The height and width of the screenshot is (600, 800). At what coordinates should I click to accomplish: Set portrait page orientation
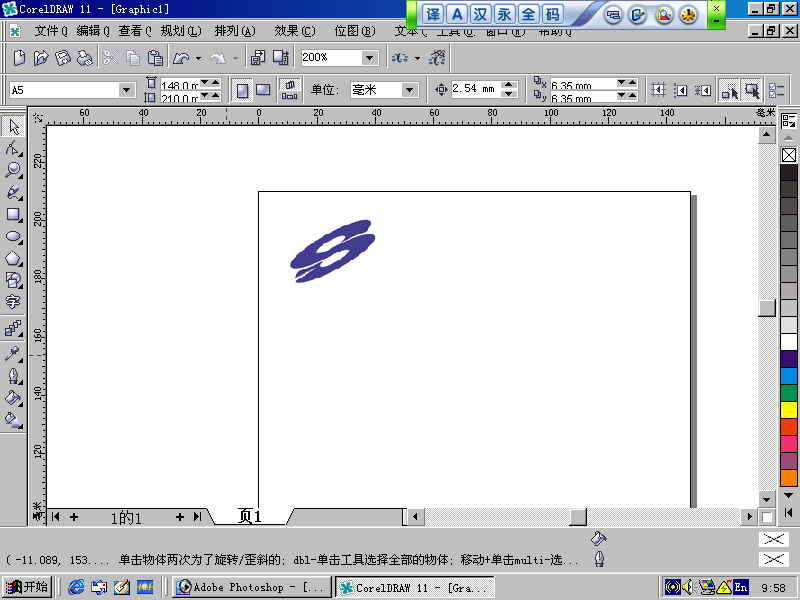click(x=242, y=90)
